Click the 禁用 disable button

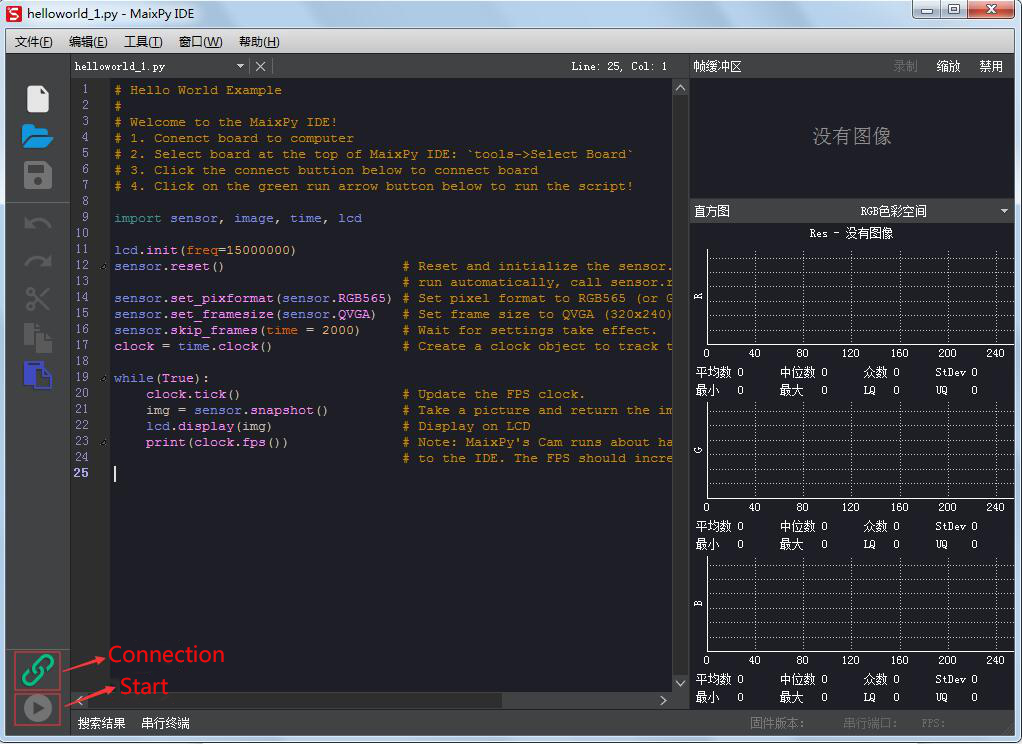[x=991, y=67]
